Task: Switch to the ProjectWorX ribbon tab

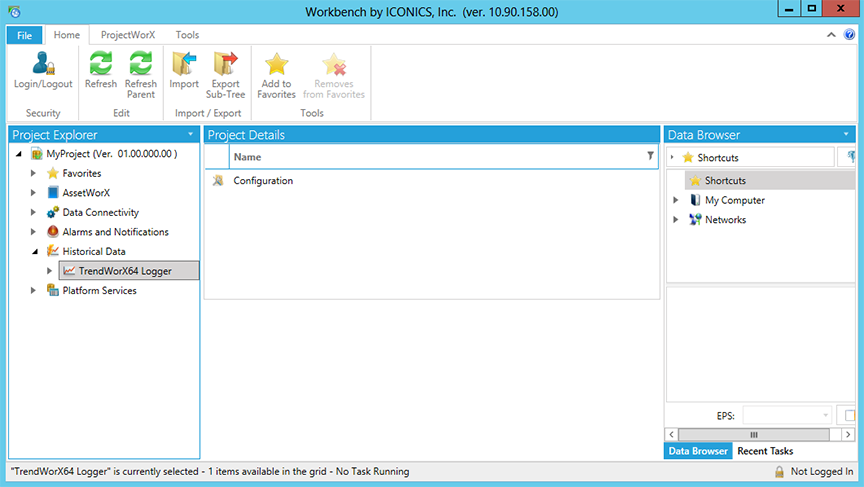Action: pyautogui.click(x=128, y=35)
